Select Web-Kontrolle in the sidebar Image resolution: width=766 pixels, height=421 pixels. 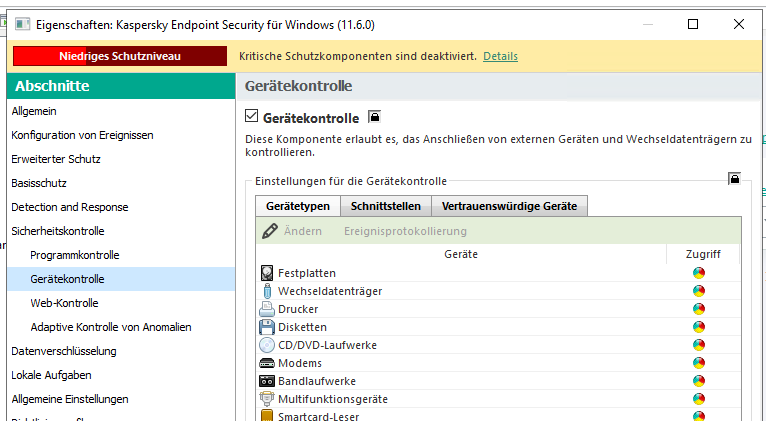[x=64, y=303]
